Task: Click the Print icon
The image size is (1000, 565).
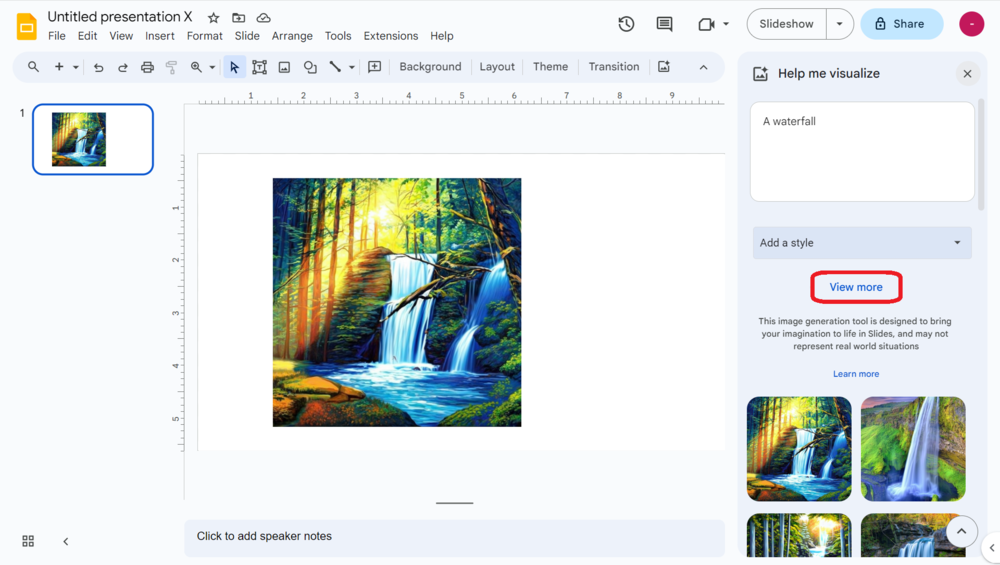Action: 147,67
